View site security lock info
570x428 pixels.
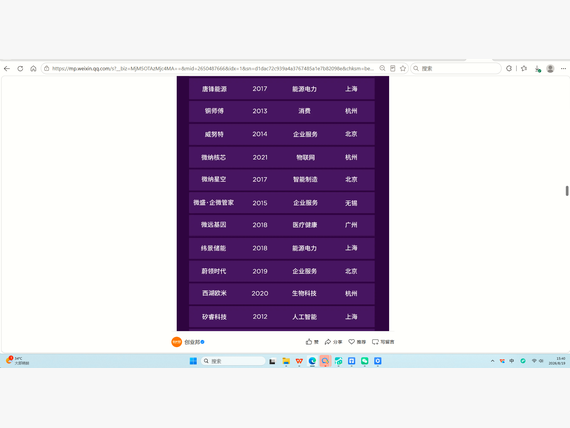(47, 68)
